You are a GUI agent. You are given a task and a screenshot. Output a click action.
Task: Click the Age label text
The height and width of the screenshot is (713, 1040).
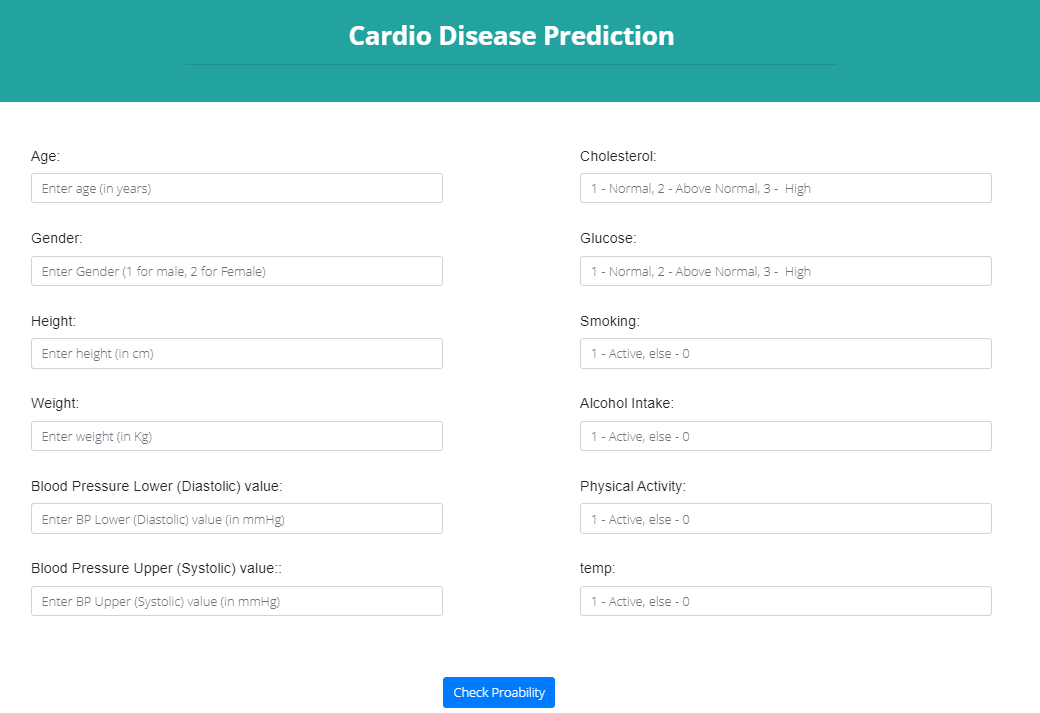coord(44,156)
